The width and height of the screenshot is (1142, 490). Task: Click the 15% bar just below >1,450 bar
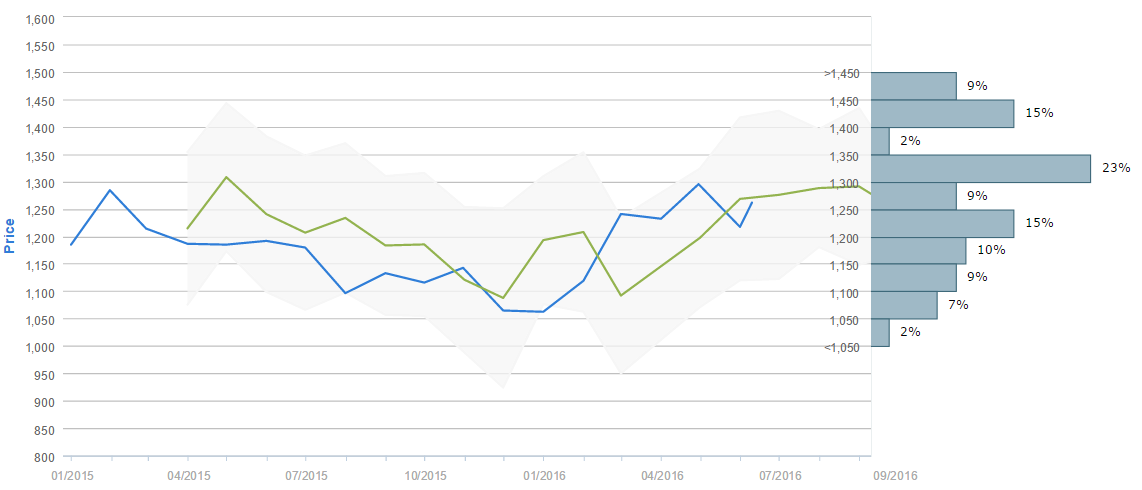coord(942,113)
